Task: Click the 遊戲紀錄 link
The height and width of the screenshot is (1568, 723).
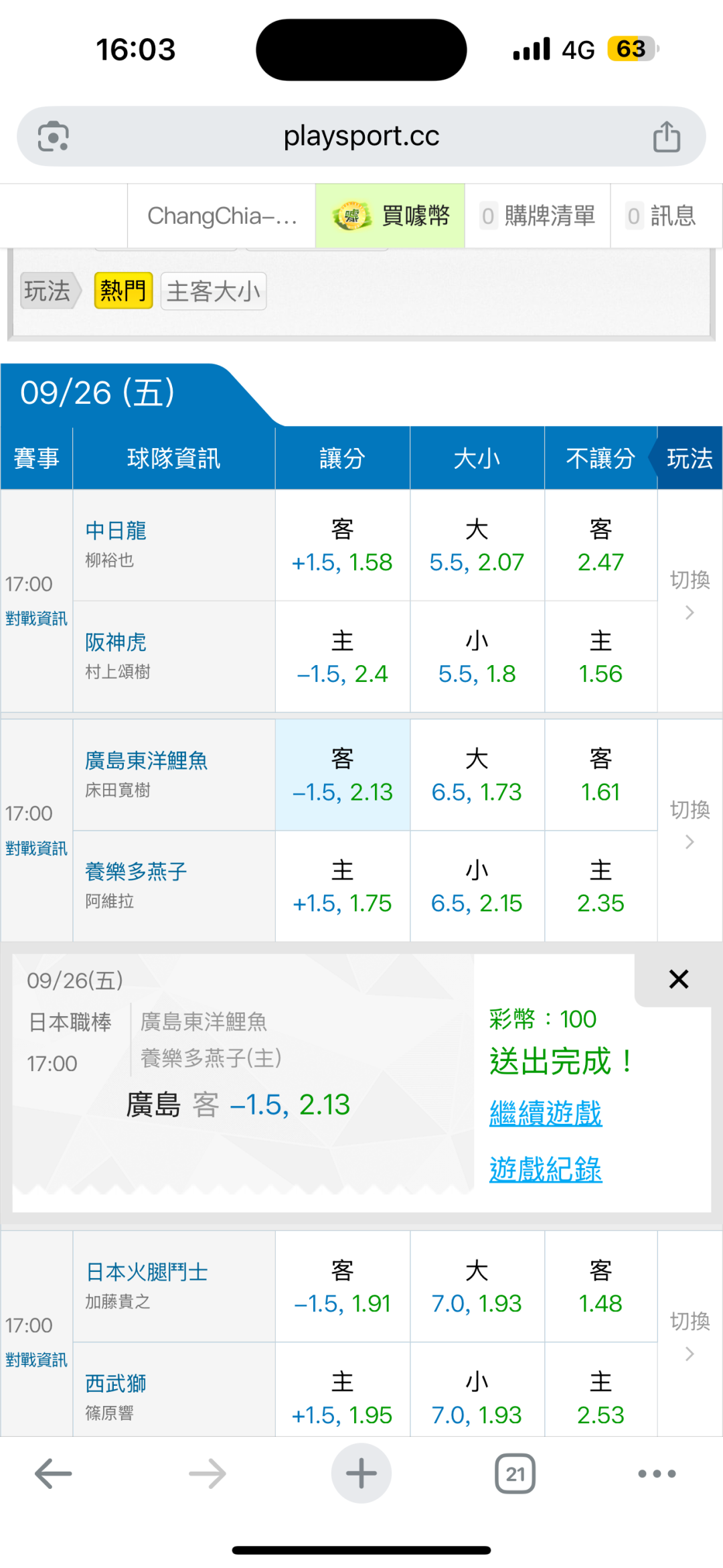Action: click(546, 1169)
